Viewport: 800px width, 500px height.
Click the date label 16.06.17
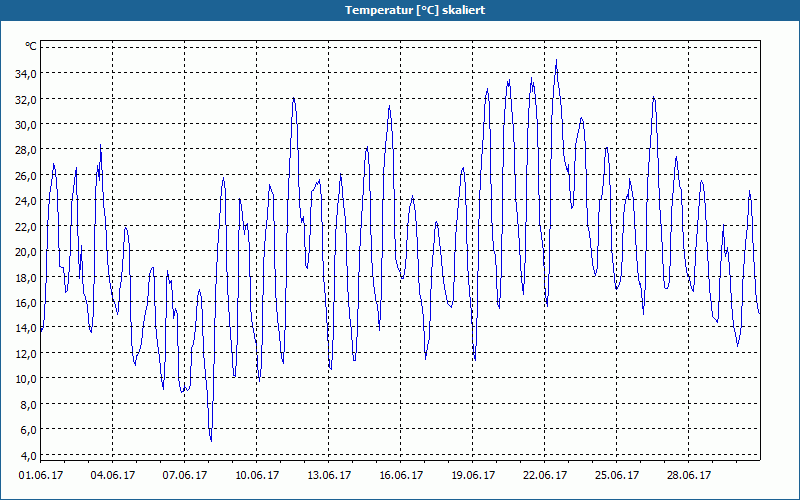[401, 475]
